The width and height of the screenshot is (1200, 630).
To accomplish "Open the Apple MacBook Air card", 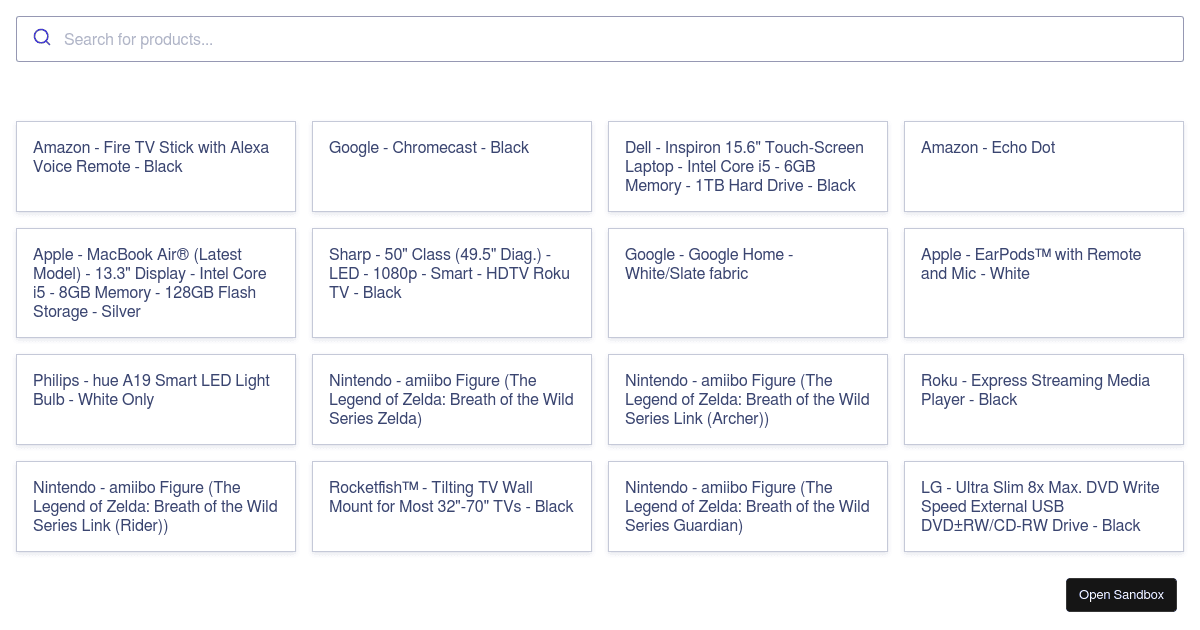I will point(156,283).
